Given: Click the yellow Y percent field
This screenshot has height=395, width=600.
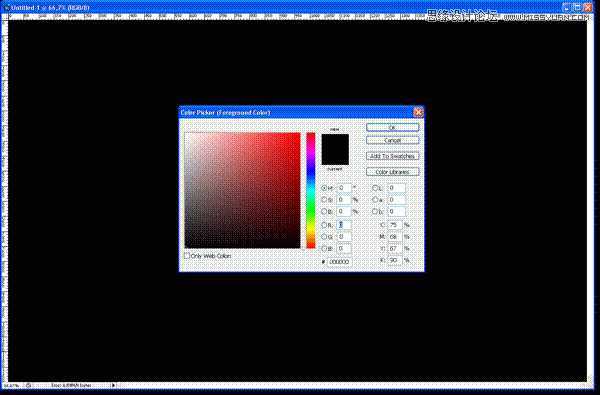Looking at the screenshot, I should [395, 248].
